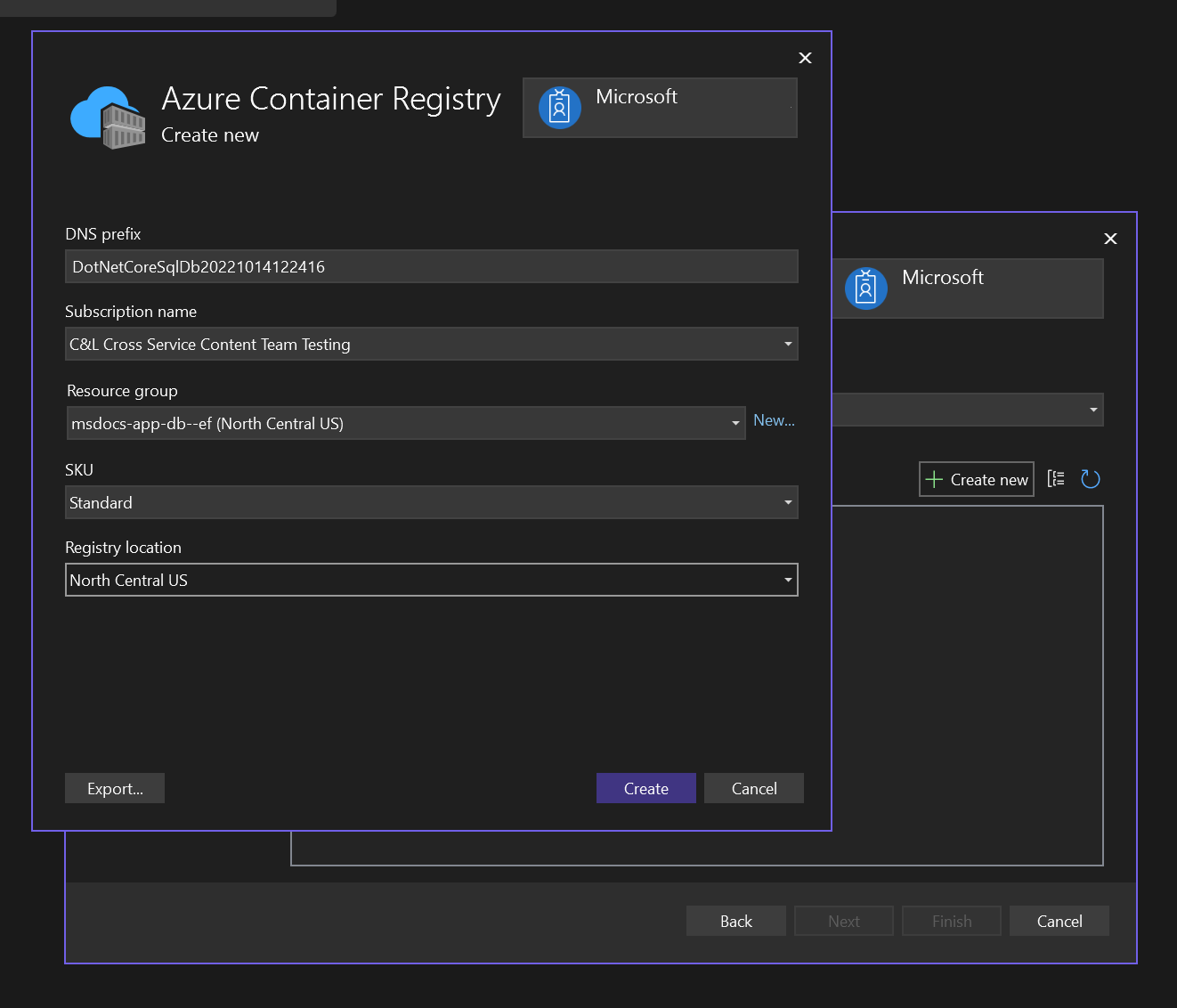
Task: Click the purple Create button
Action: click(x=645, y=789)
